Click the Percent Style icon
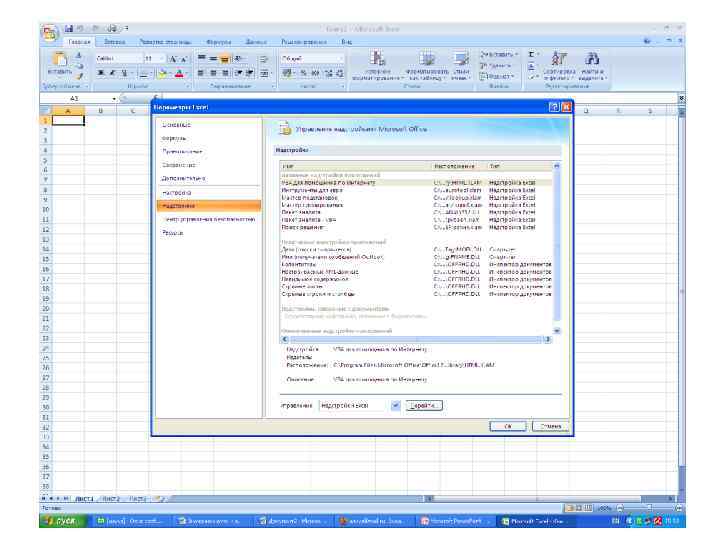 point(304,73)
